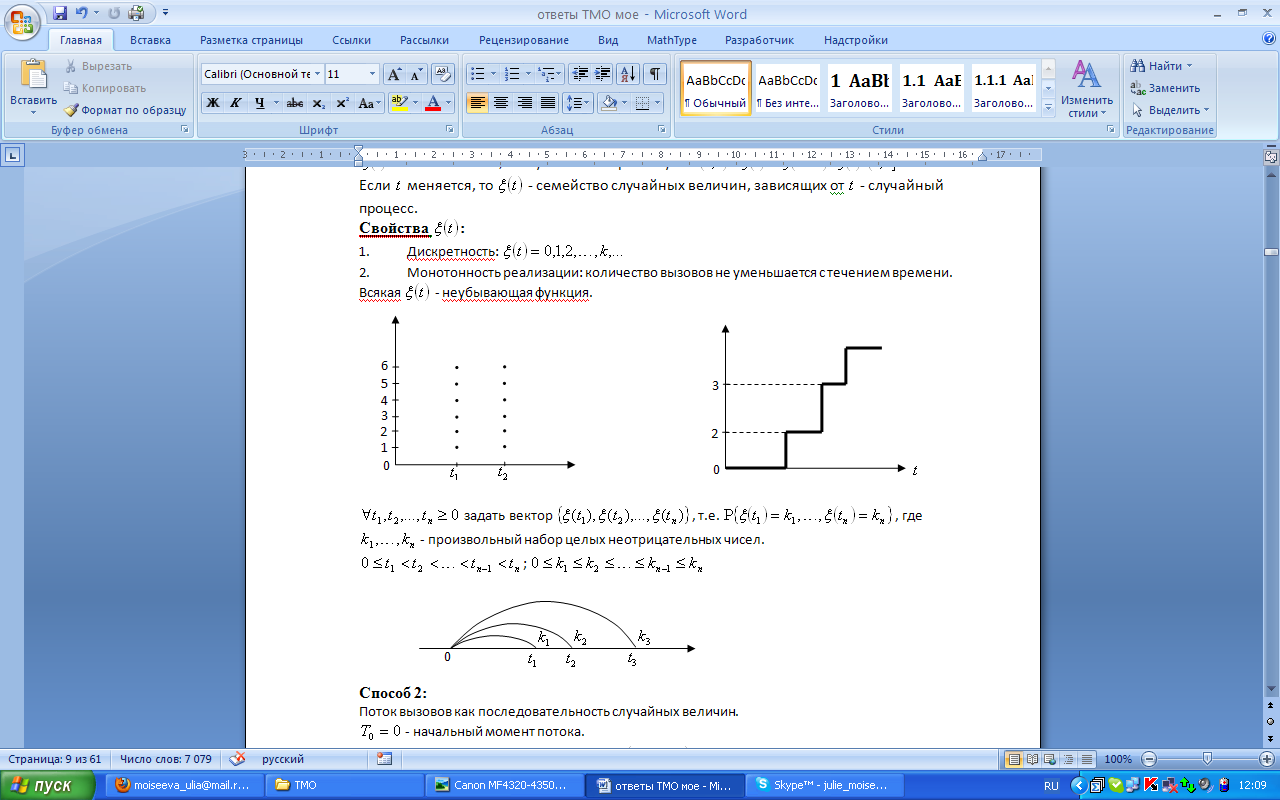Save document via Quick Access toolbar
This screenshot has height=800, width=1280.
pos(60,14)
